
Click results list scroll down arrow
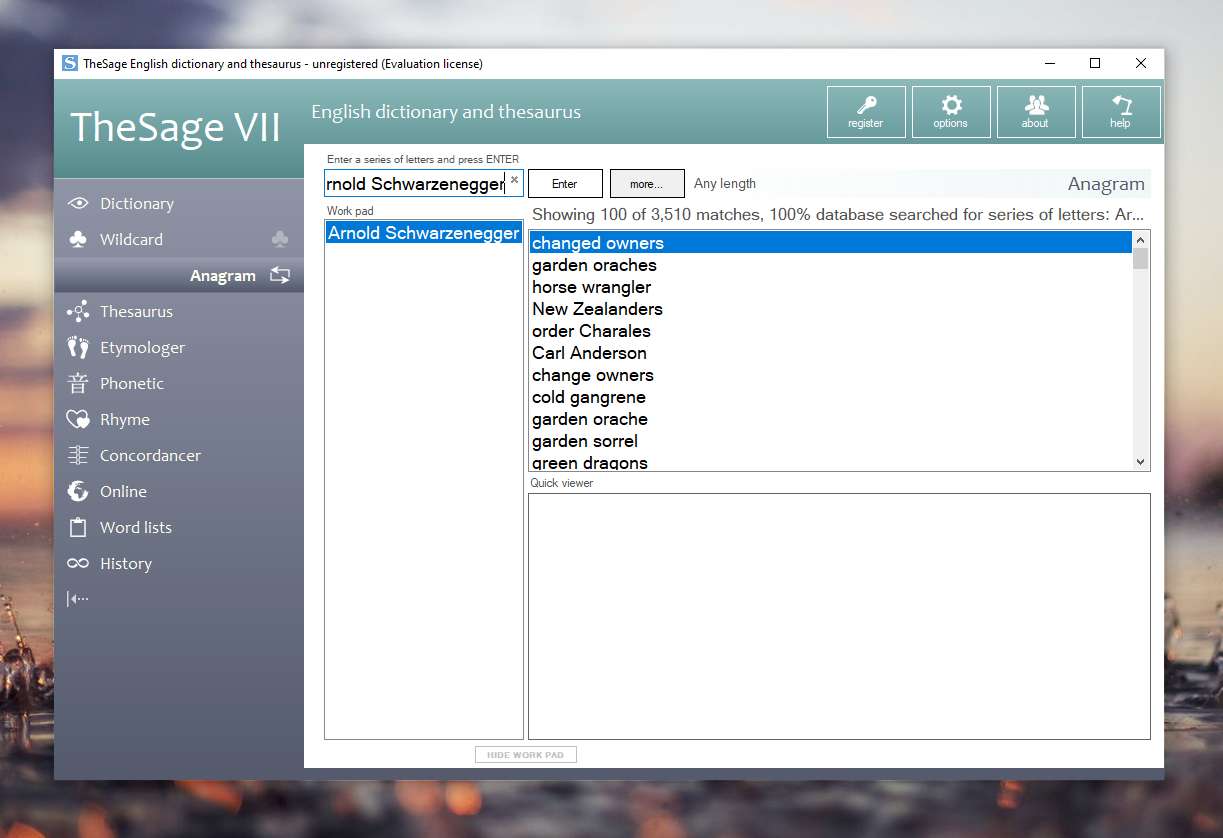1141,461
